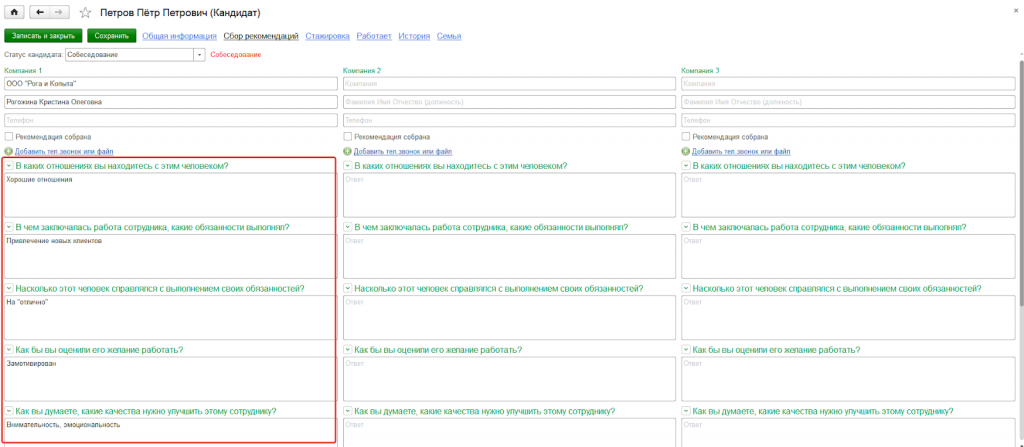Click answer box containing Привлечение новых клиентов
The height and width of the screenshot is (447, 1024).
[x=170, y=256]
